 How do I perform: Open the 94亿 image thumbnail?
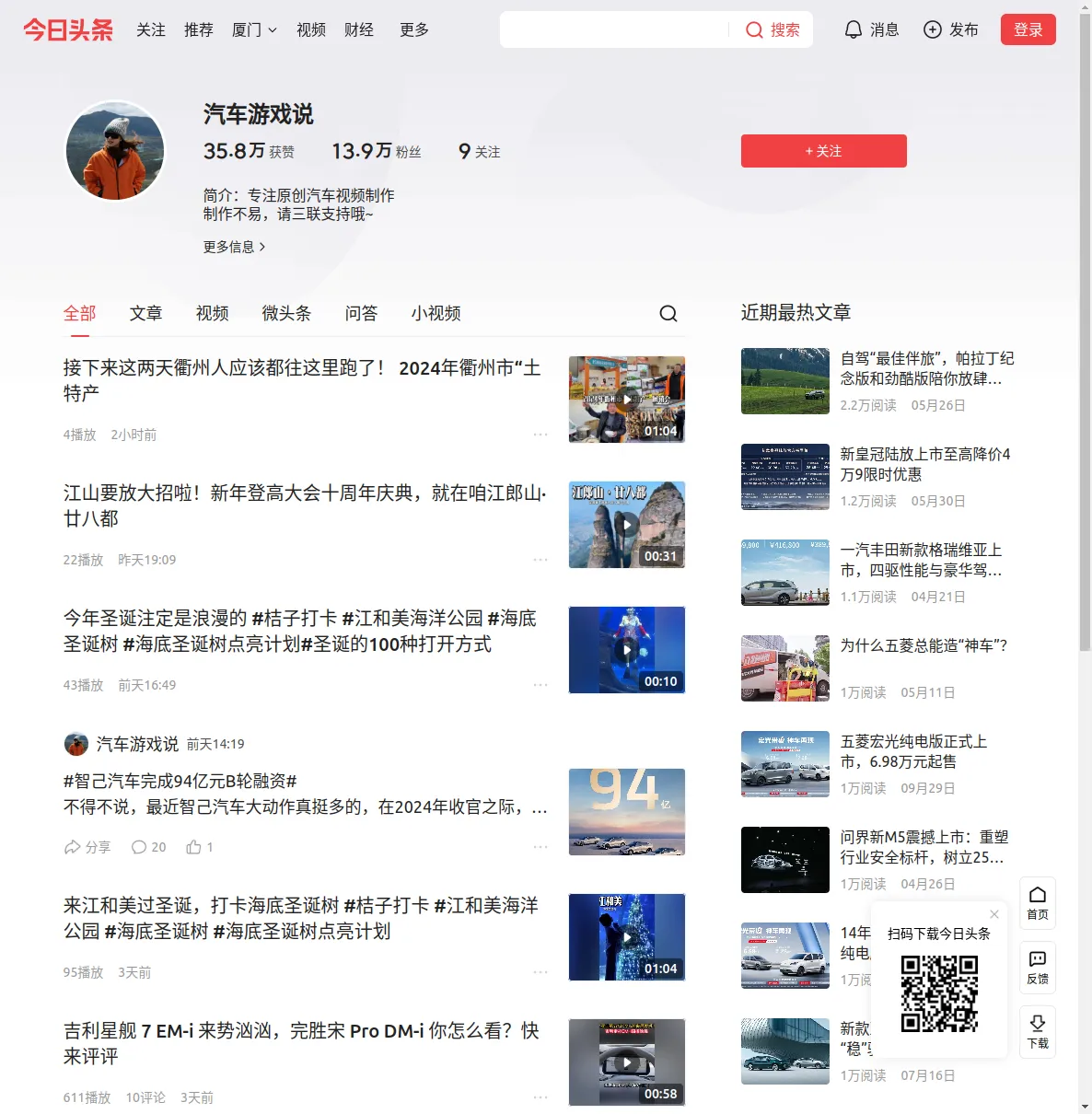[627, 812]
